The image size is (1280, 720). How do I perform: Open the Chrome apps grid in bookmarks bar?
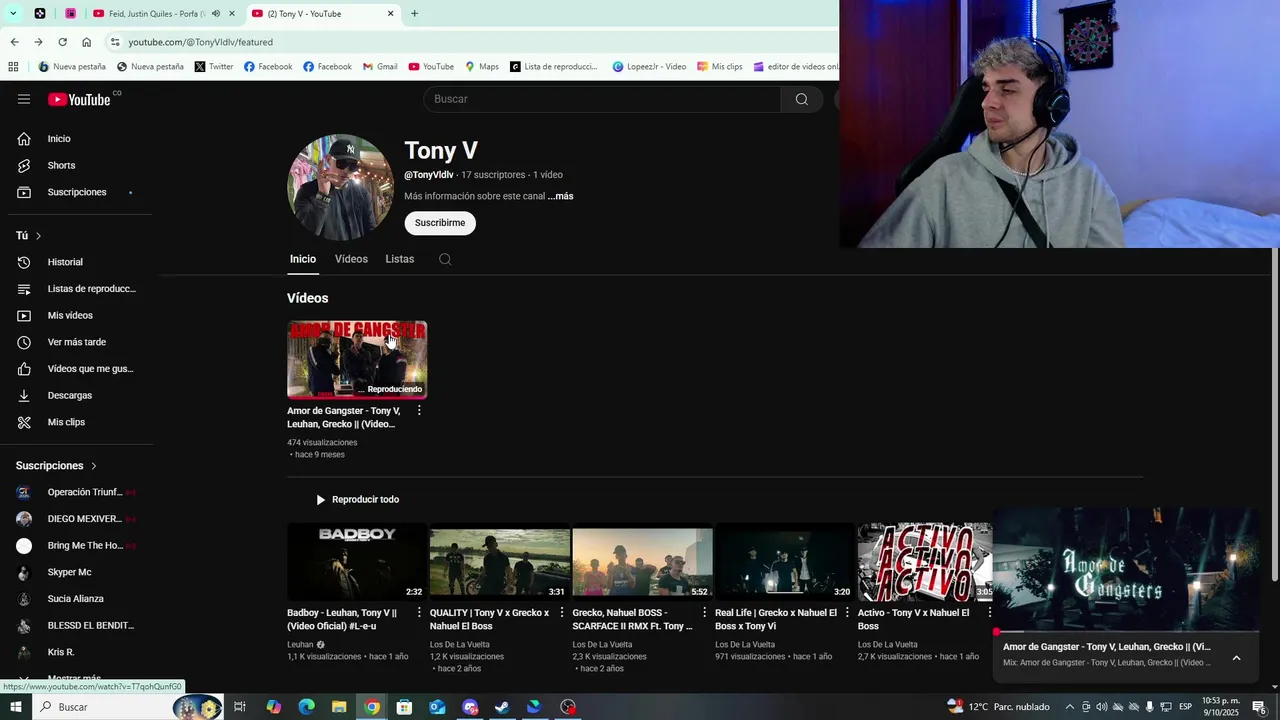pos(13,67)
